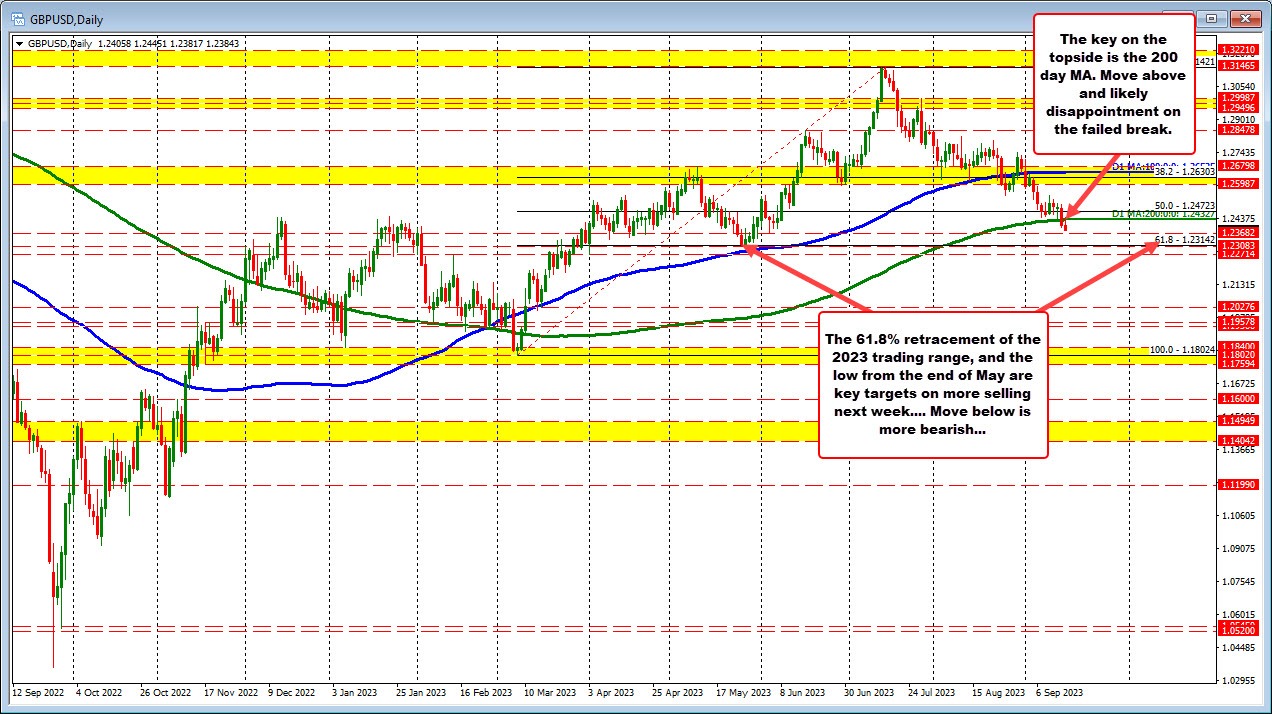The image size is (1272, 714).
Task: Expand the GBPUSD,Daily quote dropdown arrow
Action: [18, 43]
